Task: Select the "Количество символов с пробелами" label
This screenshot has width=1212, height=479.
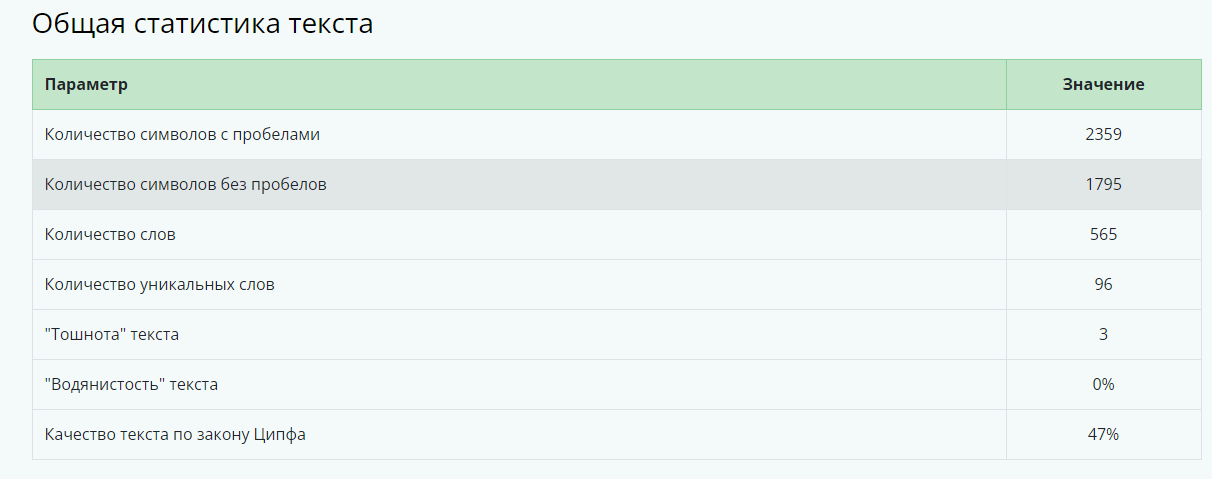Action: (x=182, y=134)
